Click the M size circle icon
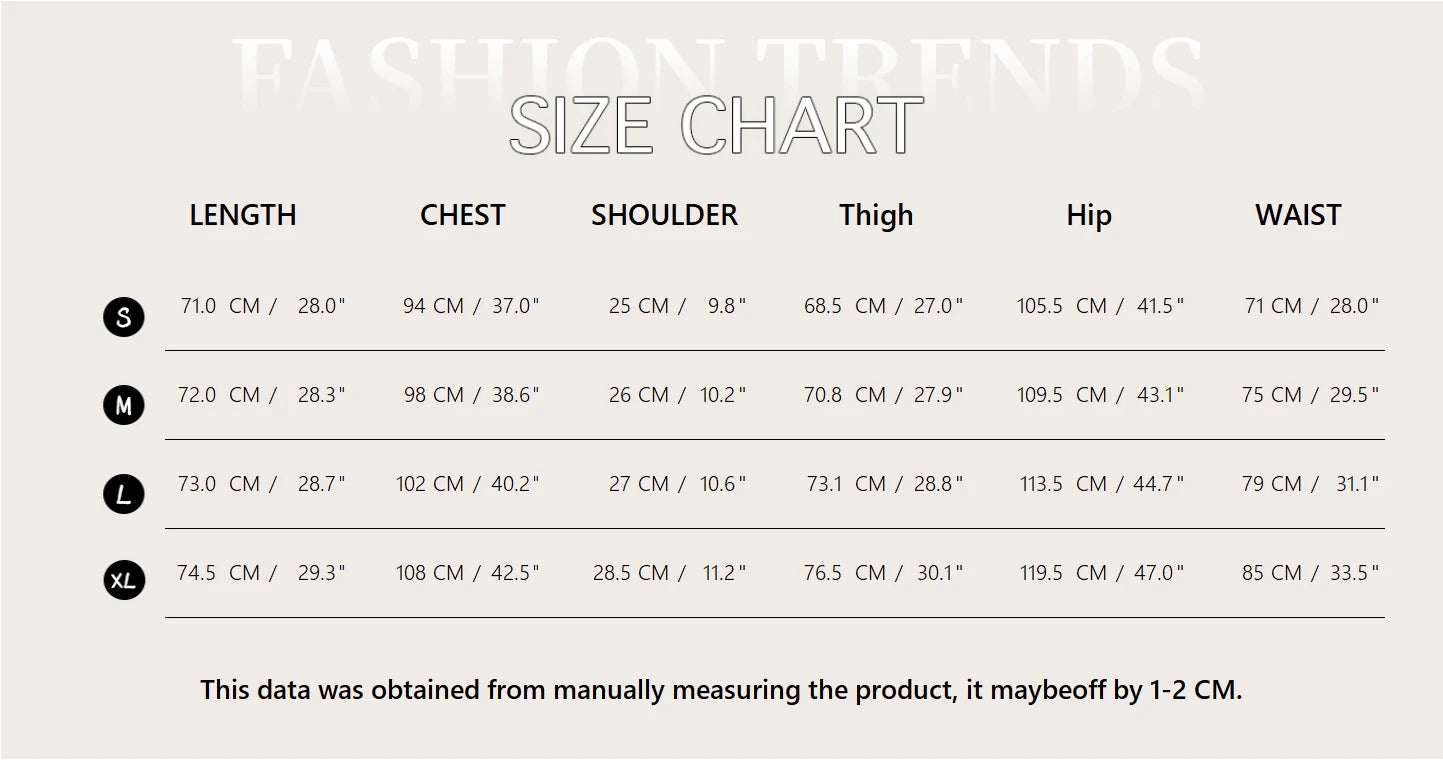This screenshot has width=1443, height=760. [x=124, y=405]
